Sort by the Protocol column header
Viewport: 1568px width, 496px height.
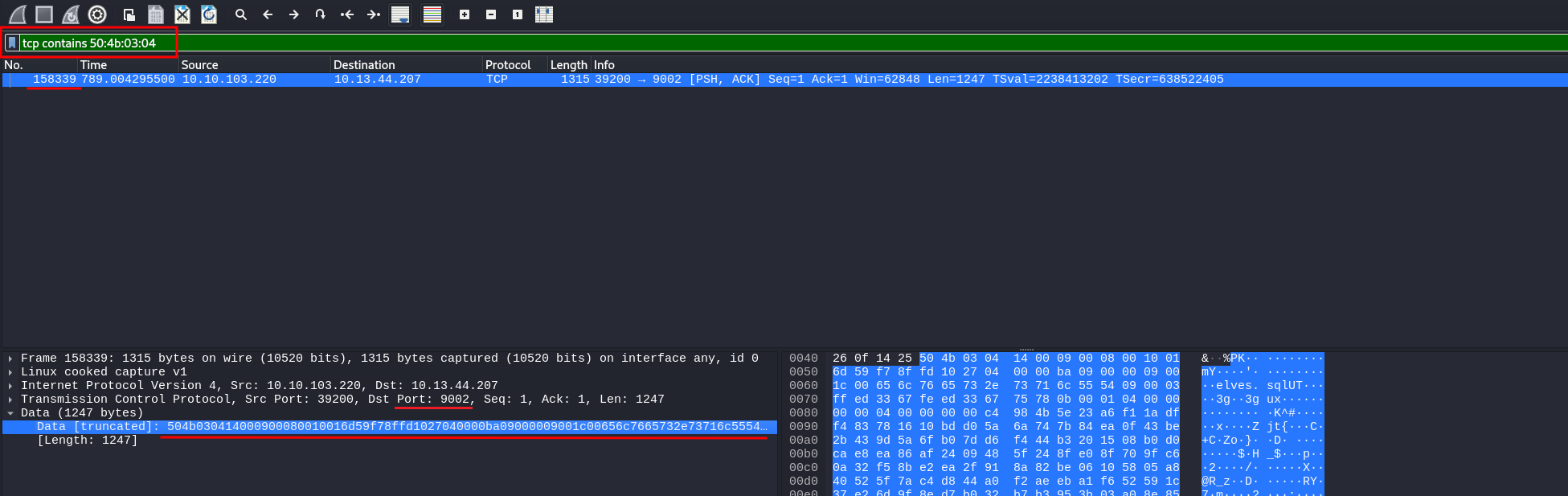click(x=507, y=65)
